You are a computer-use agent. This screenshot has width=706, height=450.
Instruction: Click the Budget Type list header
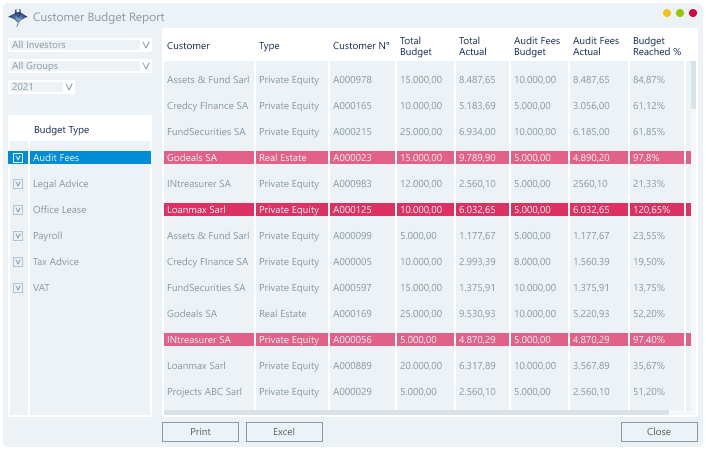pyautogui.click(x=62, y=130)
